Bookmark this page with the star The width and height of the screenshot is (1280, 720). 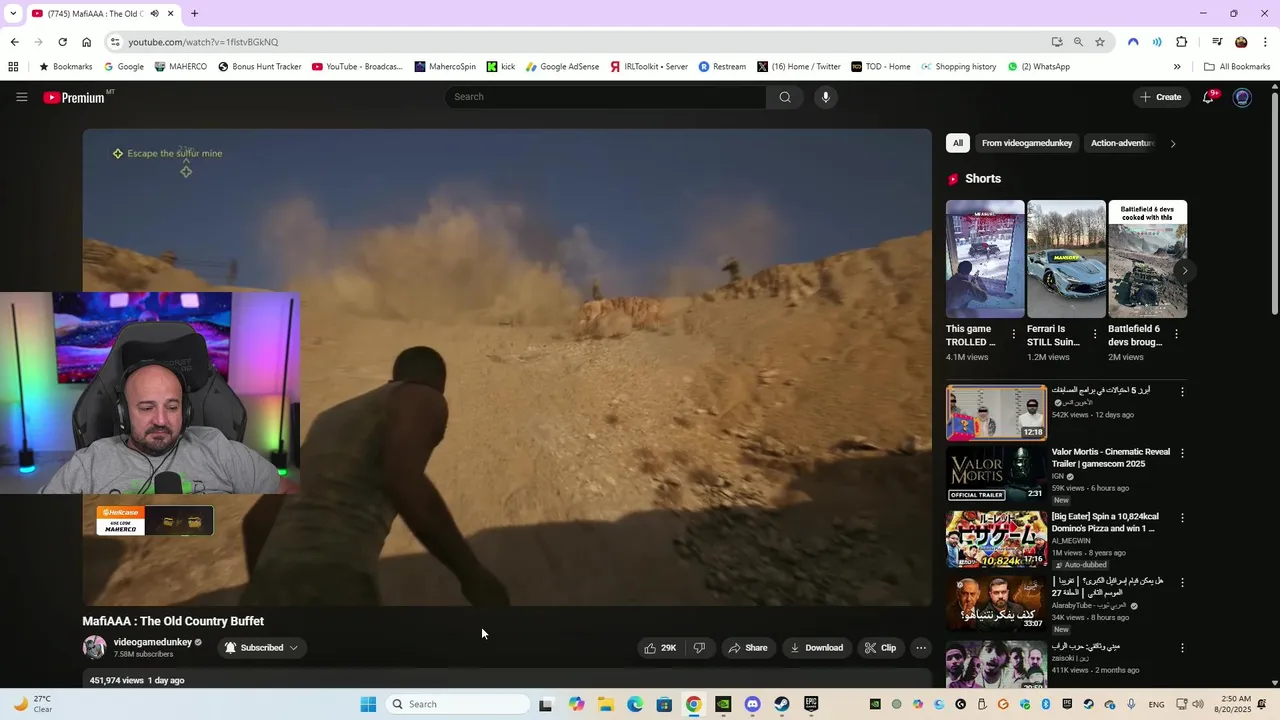pyautogui.click(x=1100, y=42)
